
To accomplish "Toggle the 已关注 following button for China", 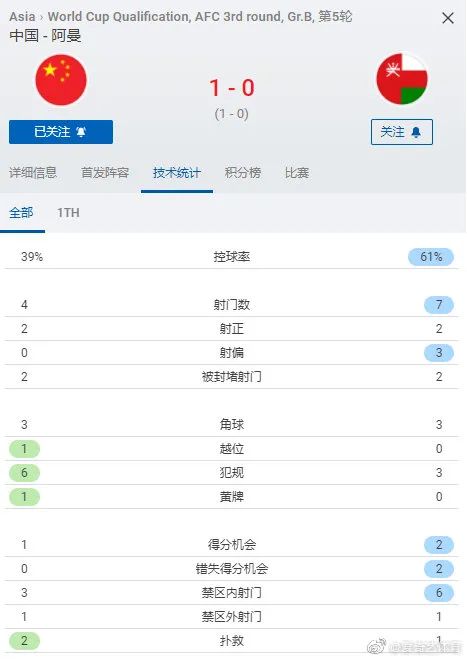I will click(x=61, y=132).
